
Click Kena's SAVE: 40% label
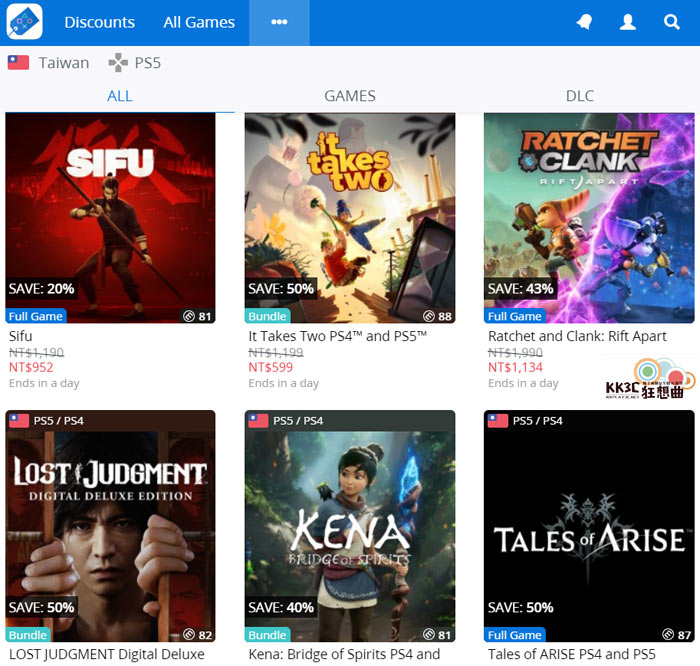[281, 607]
